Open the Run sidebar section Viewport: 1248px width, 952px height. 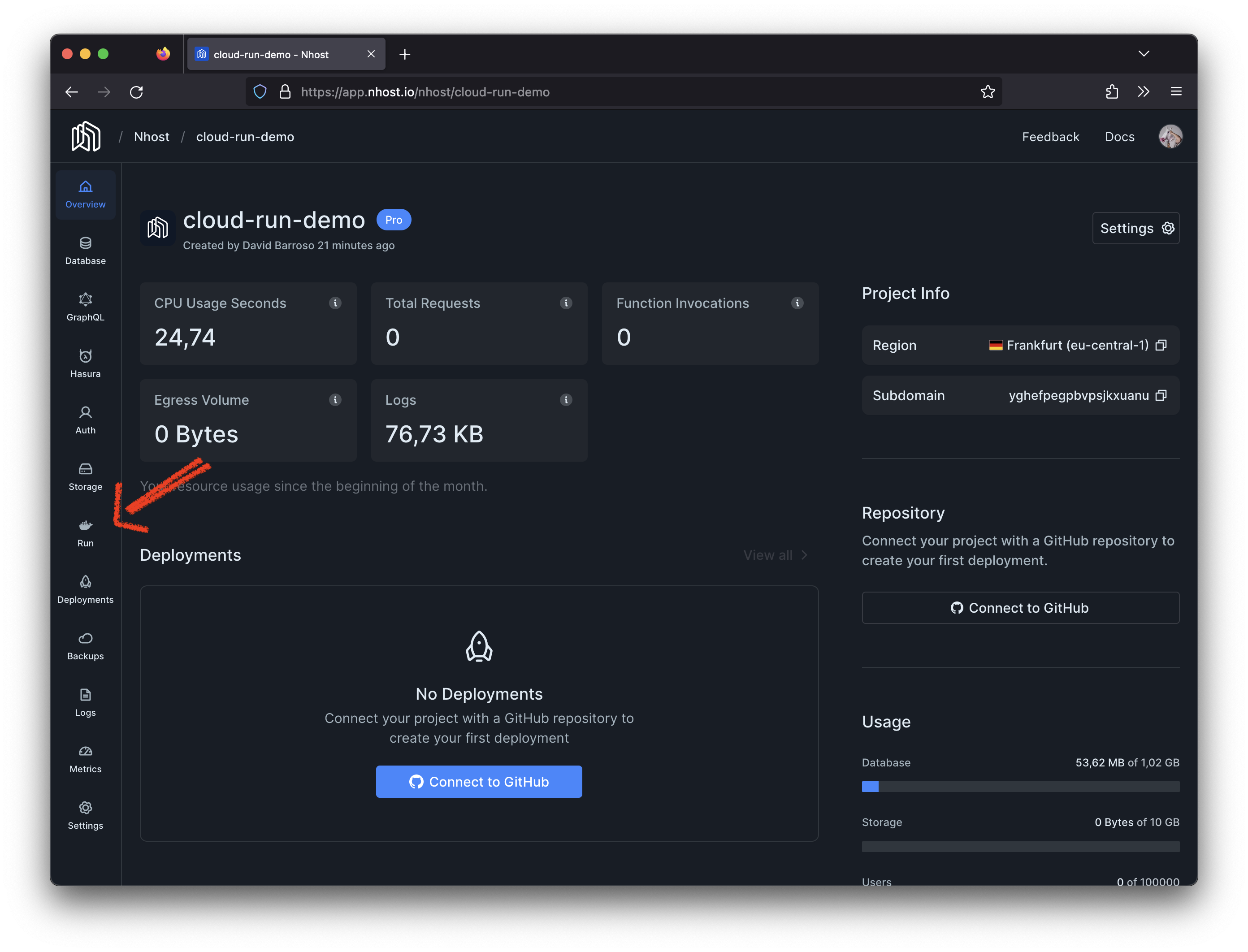coord(85,533)
